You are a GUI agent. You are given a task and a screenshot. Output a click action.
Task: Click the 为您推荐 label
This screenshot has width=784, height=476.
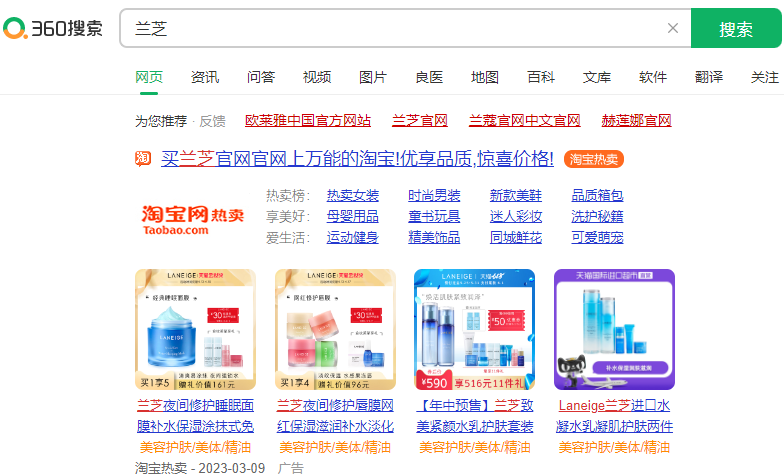pos(161,121)
